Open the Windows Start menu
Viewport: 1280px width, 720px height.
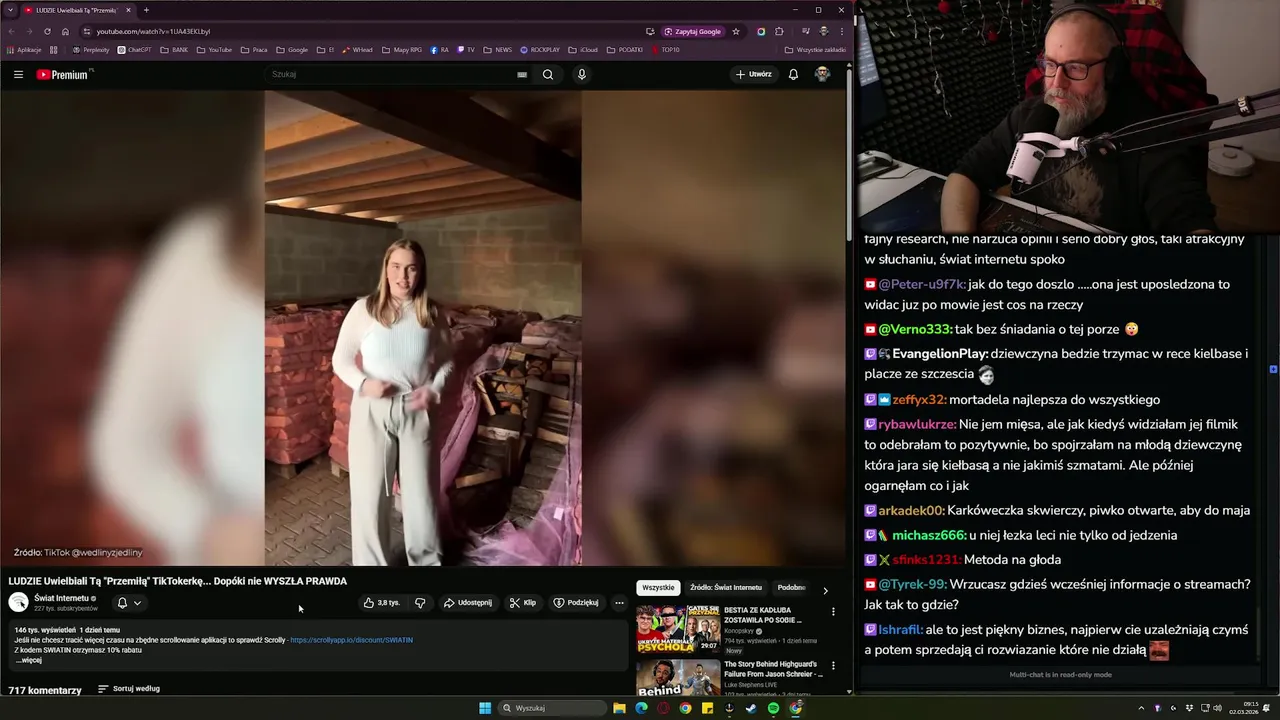(x=485, y=708)
